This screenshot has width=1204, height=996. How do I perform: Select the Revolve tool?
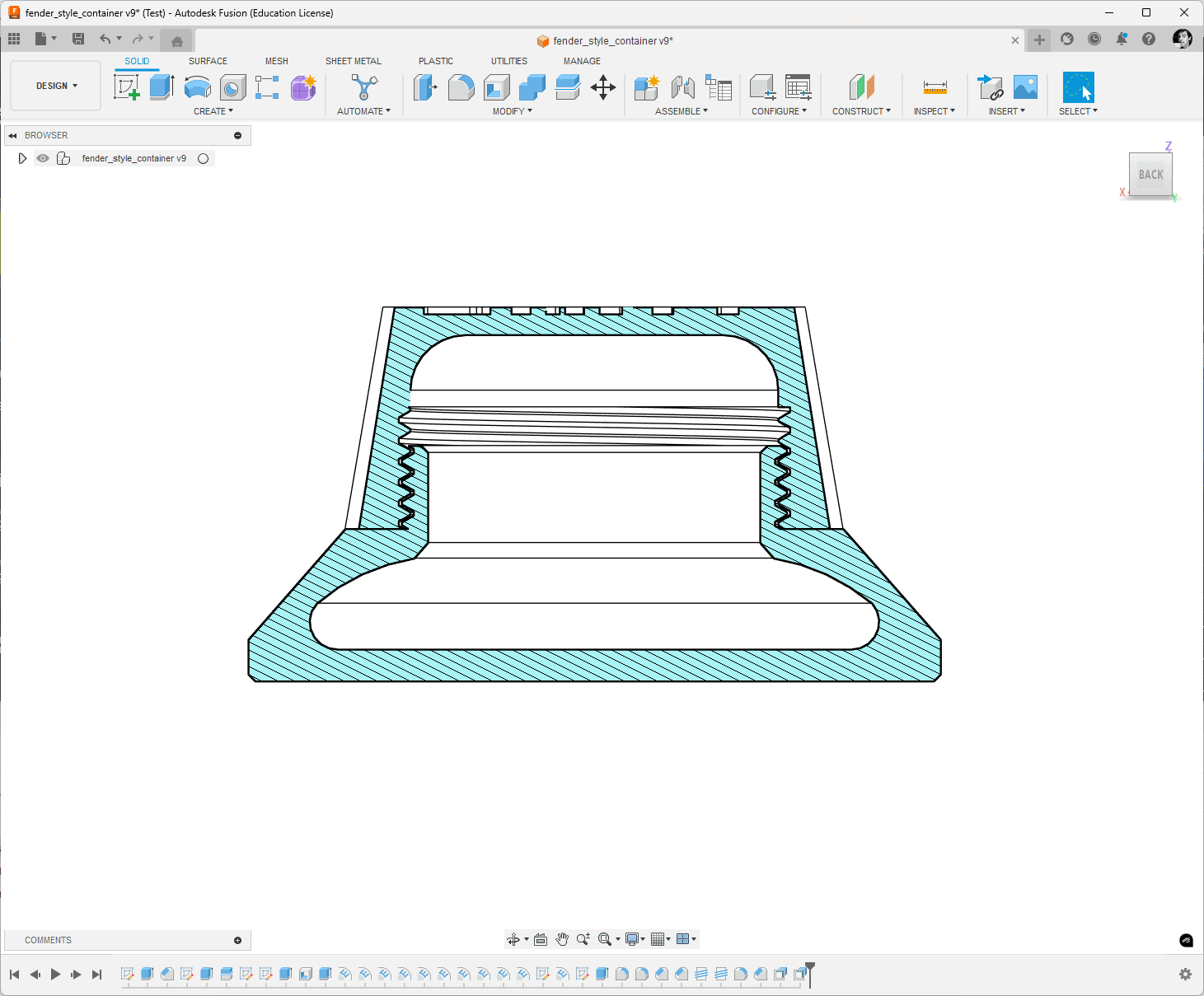click(x=198, y=87)
